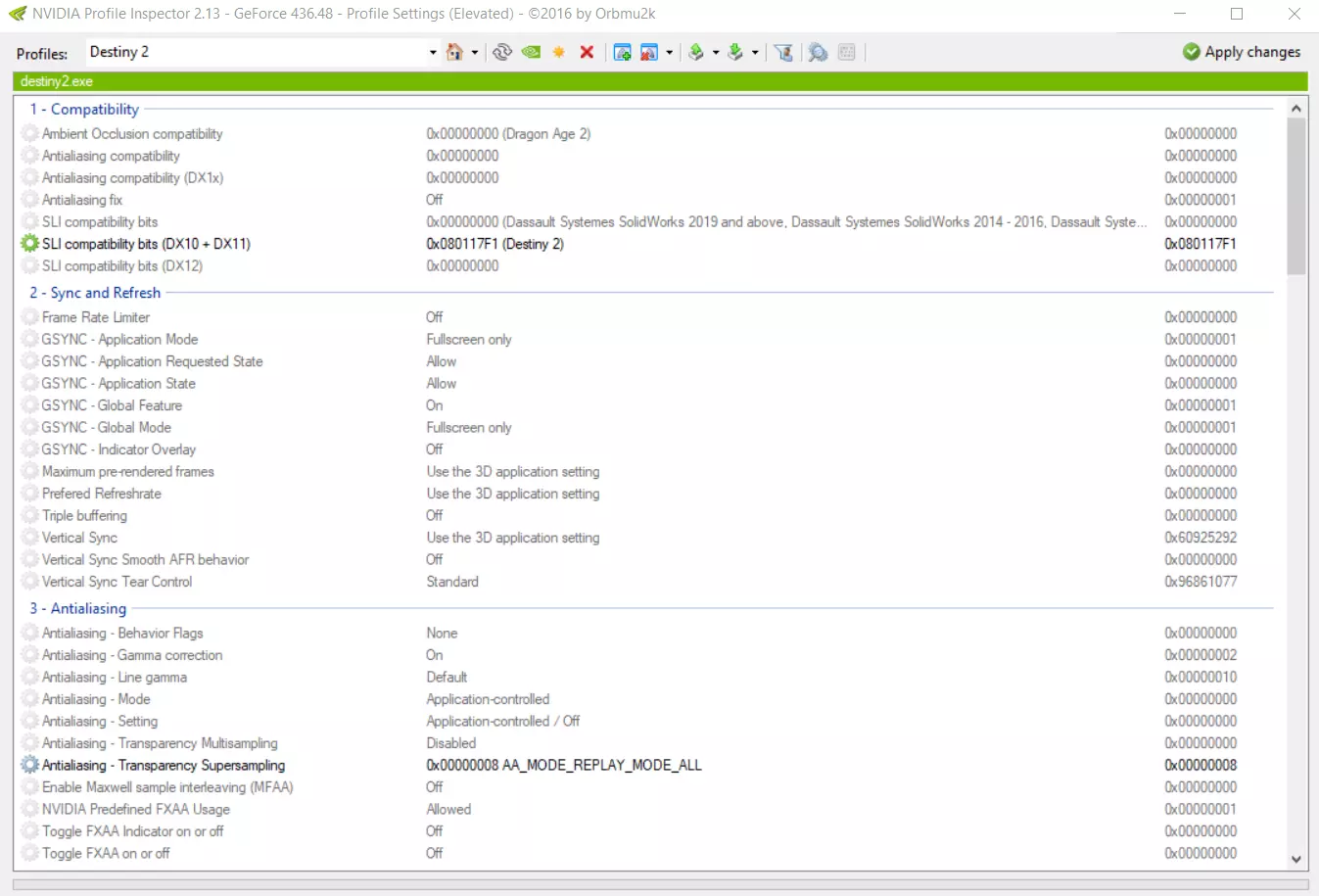Viewport: 1319px width, 896px height.
Task: Click the gear icon beside Antialiasing fix
Action: click(30, 200)
